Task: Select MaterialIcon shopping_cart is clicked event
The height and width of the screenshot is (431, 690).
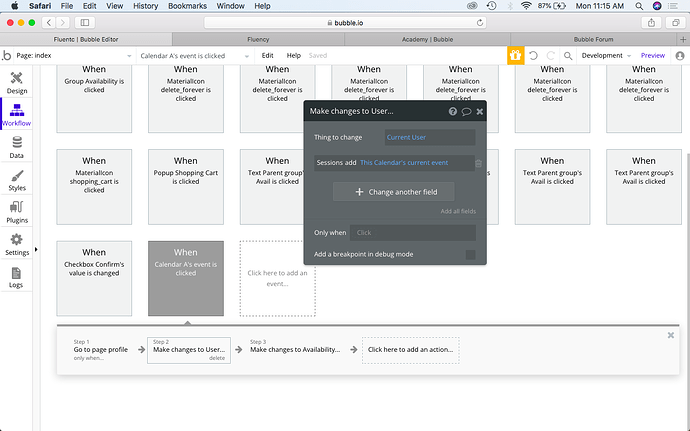Action: [94, 187]
